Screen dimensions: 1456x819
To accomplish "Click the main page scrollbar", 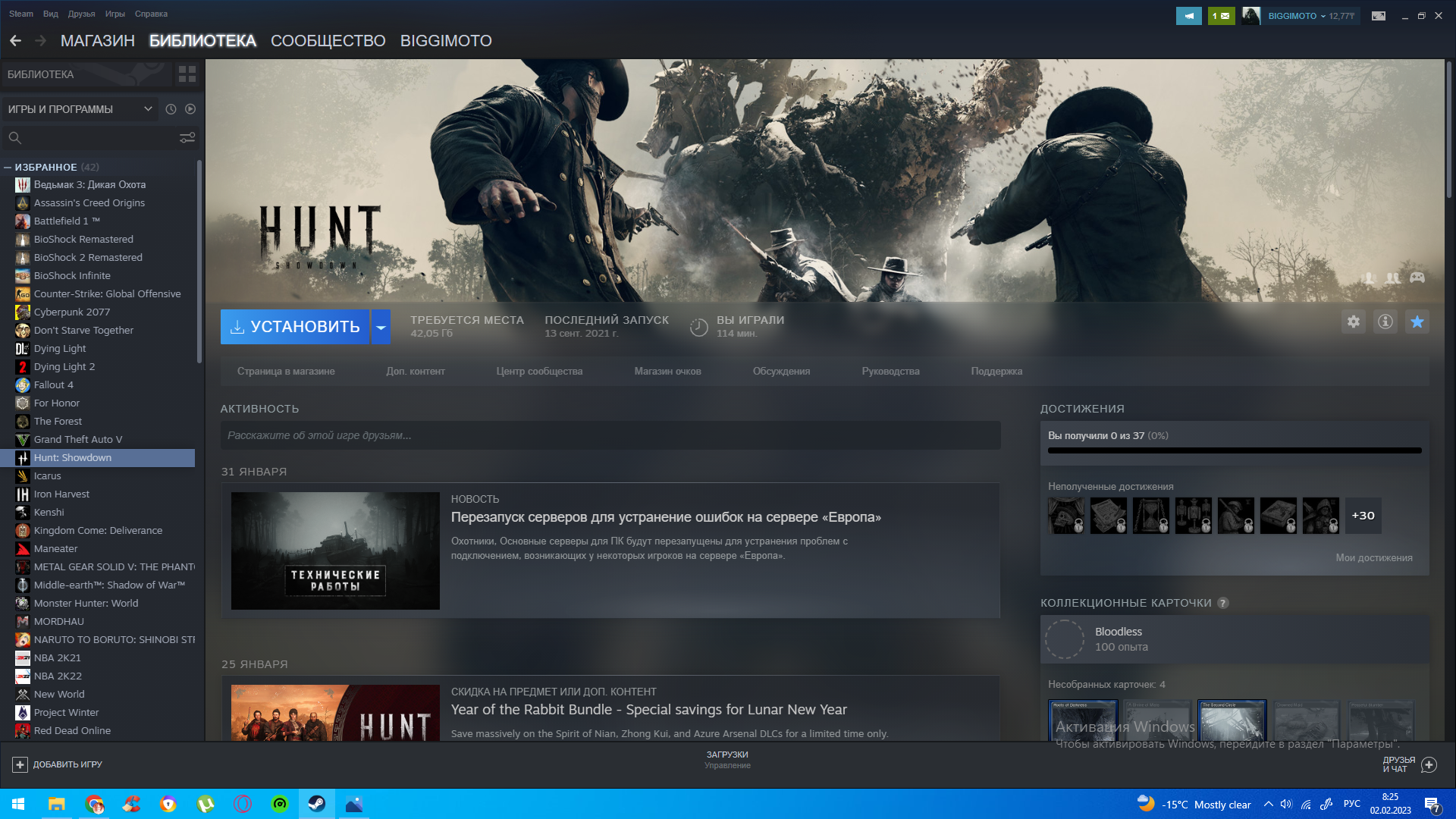I will [x=1448, y=129].
